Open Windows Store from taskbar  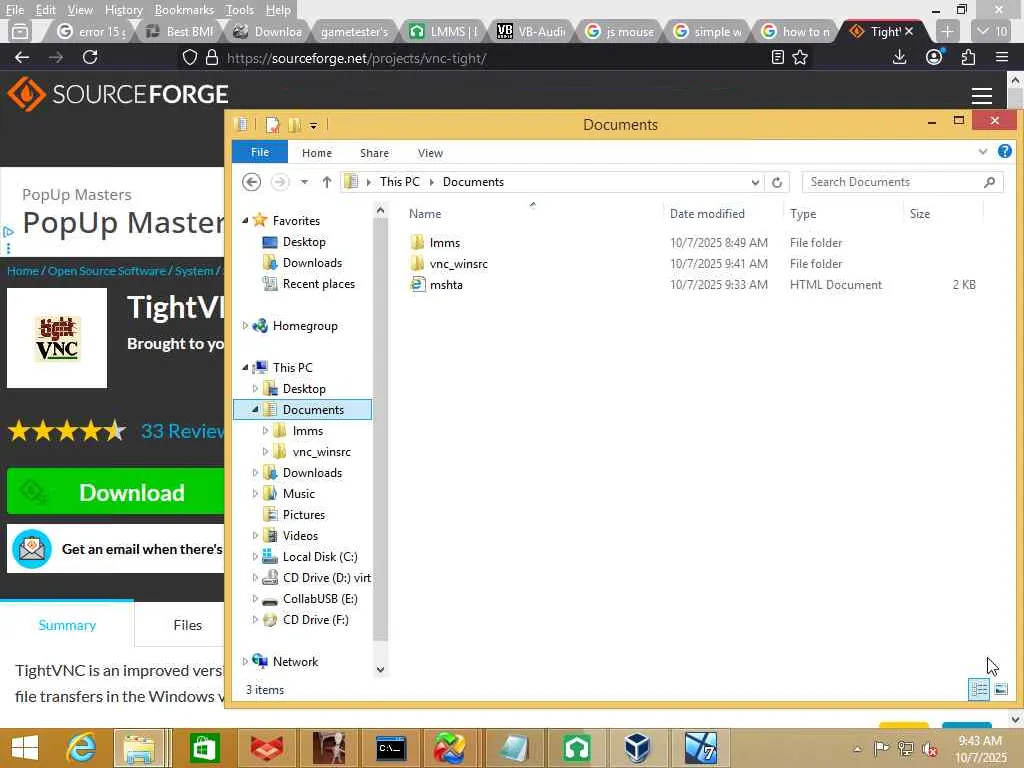pyautogui.click(x=204, y=748)
